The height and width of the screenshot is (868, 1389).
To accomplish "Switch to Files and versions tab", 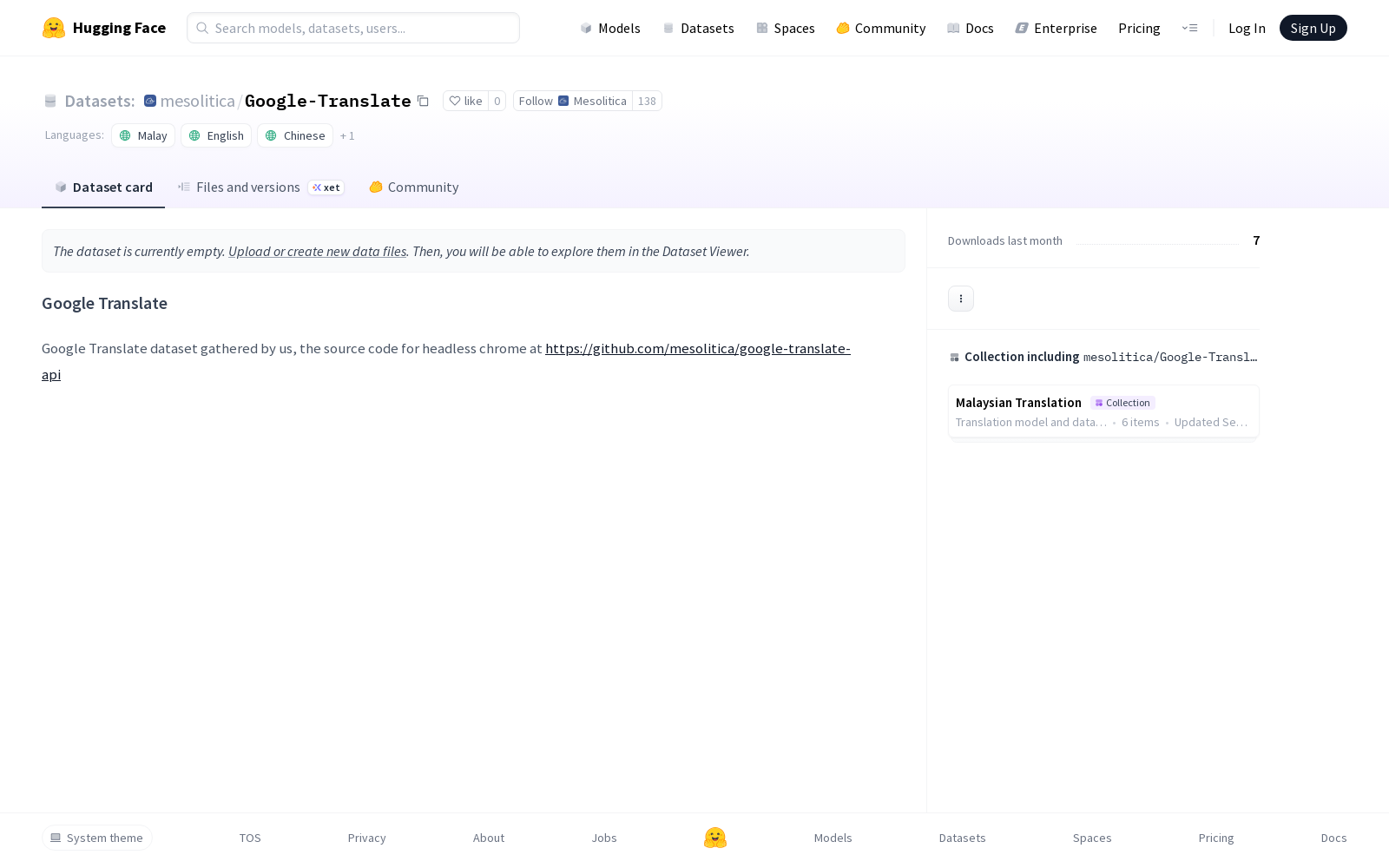I will pos(260,187).
